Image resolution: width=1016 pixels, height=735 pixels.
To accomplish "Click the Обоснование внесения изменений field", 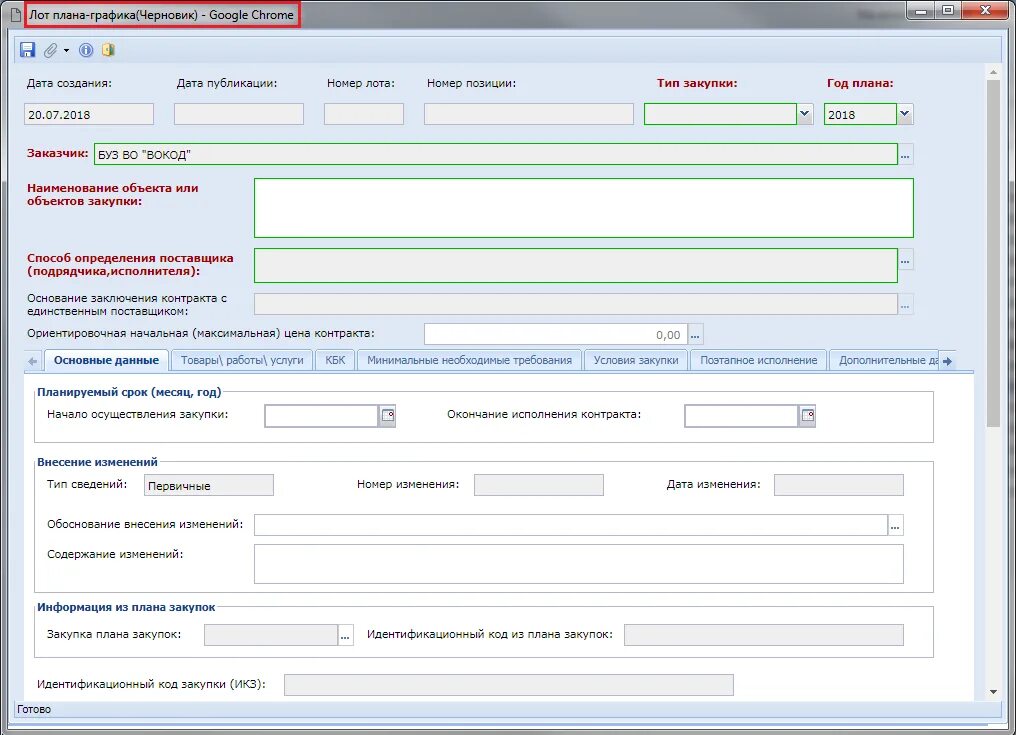I will 570,526.
